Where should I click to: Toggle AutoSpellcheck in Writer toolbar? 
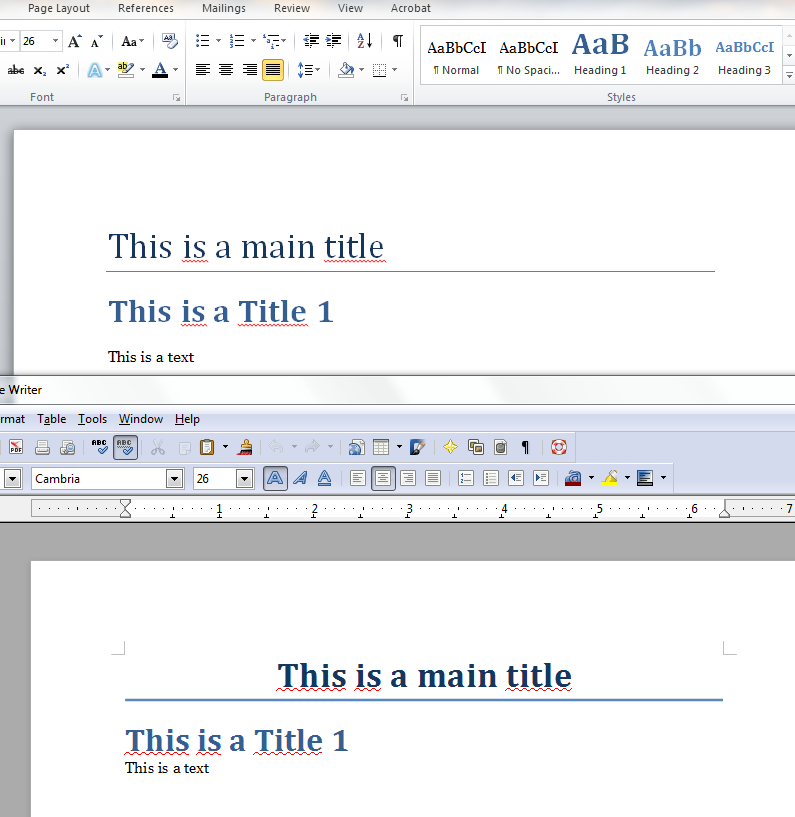click(125, 447)
